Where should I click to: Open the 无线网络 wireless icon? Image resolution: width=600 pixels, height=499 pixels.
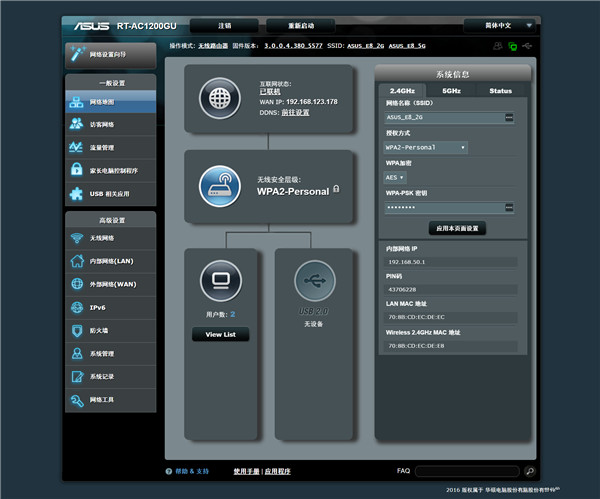coord(77,238)
